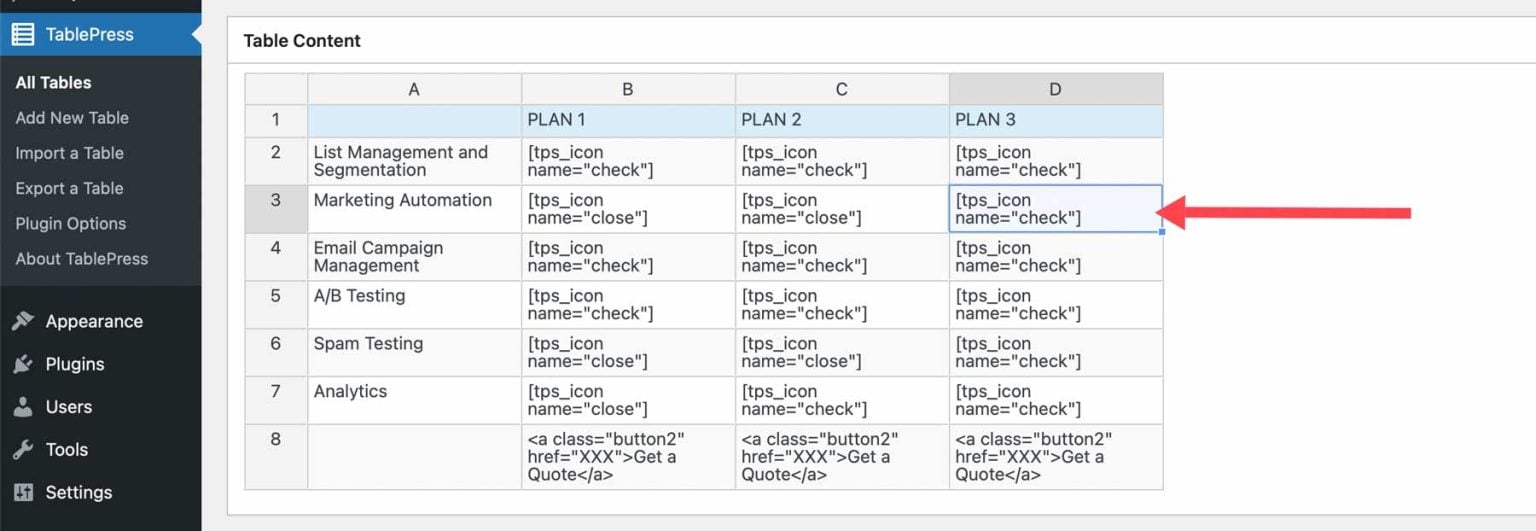Go to Export a Table
The width and height of the screenshot is (1536, 531).
(69, 188)
